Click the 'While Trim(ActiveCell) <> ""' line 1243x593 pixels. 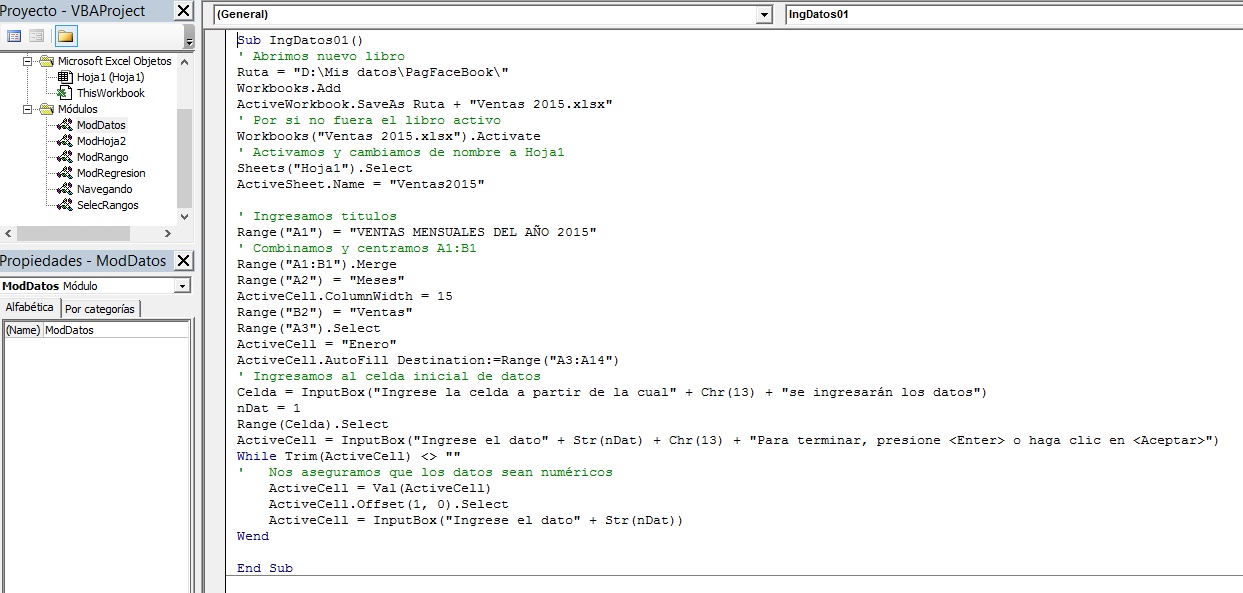[x=348, y=457]
